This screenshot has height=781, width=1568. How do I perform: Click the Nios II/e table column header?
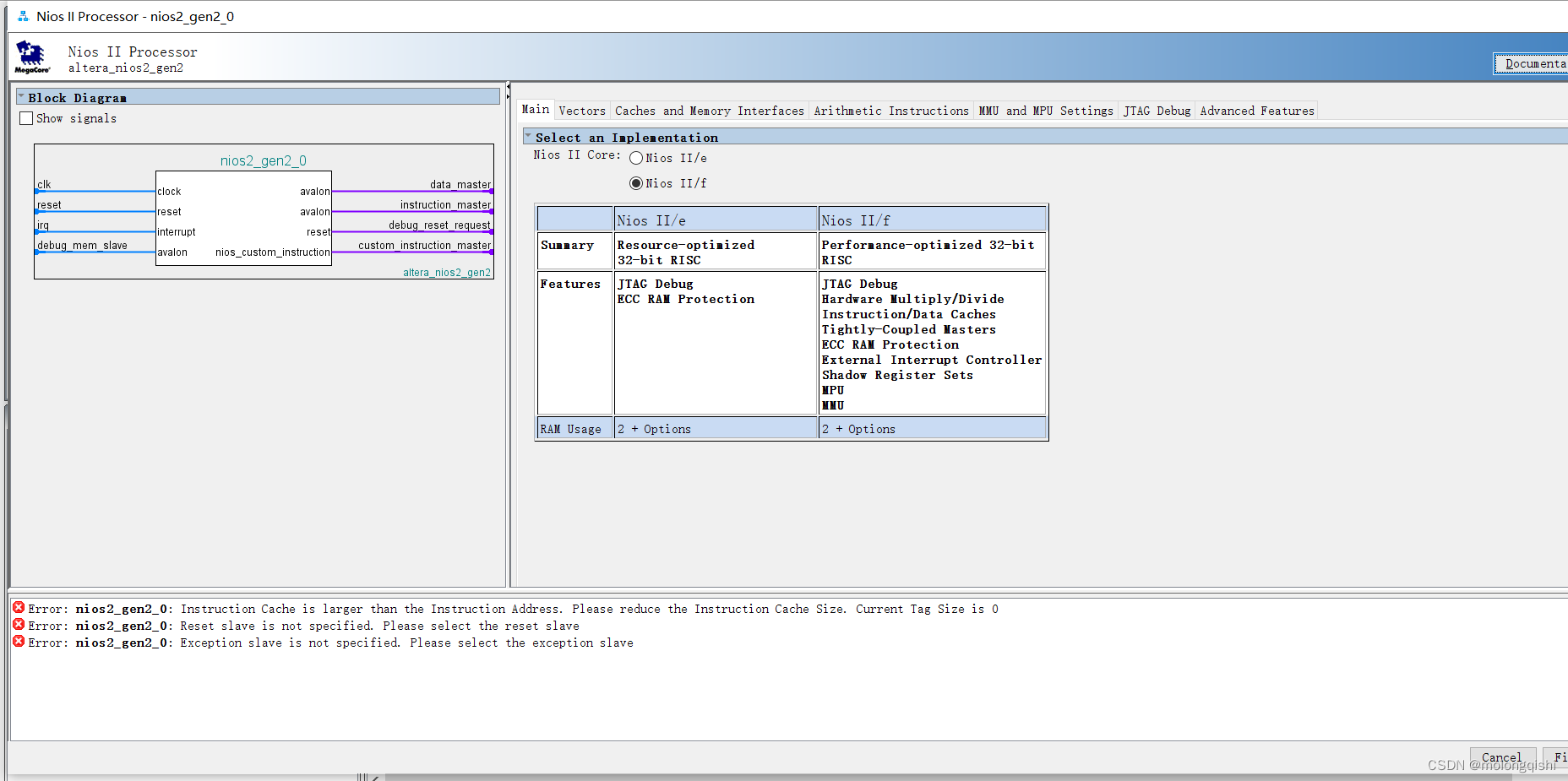(x=715, y=220)
